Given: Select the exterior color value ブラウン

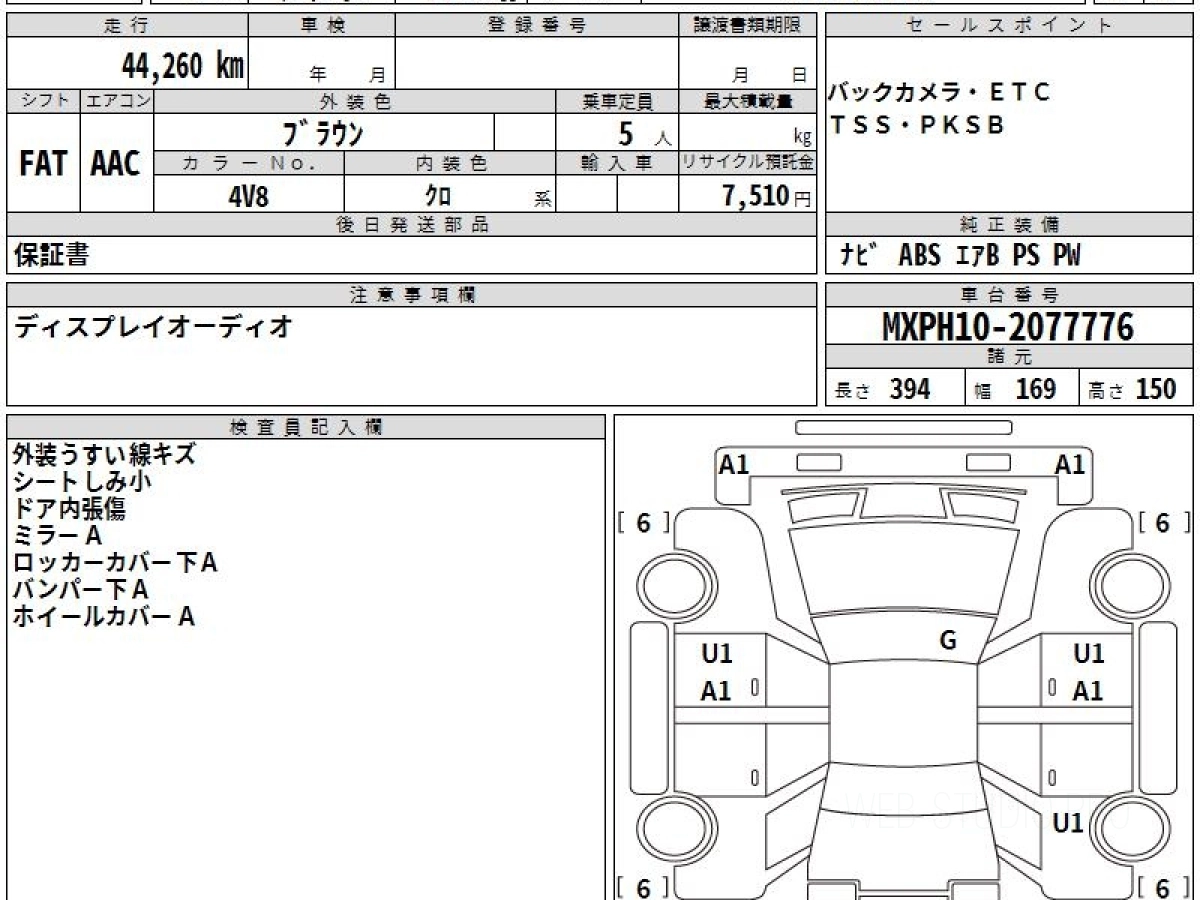Looking at the screenshot, I should tap(324, 132).
